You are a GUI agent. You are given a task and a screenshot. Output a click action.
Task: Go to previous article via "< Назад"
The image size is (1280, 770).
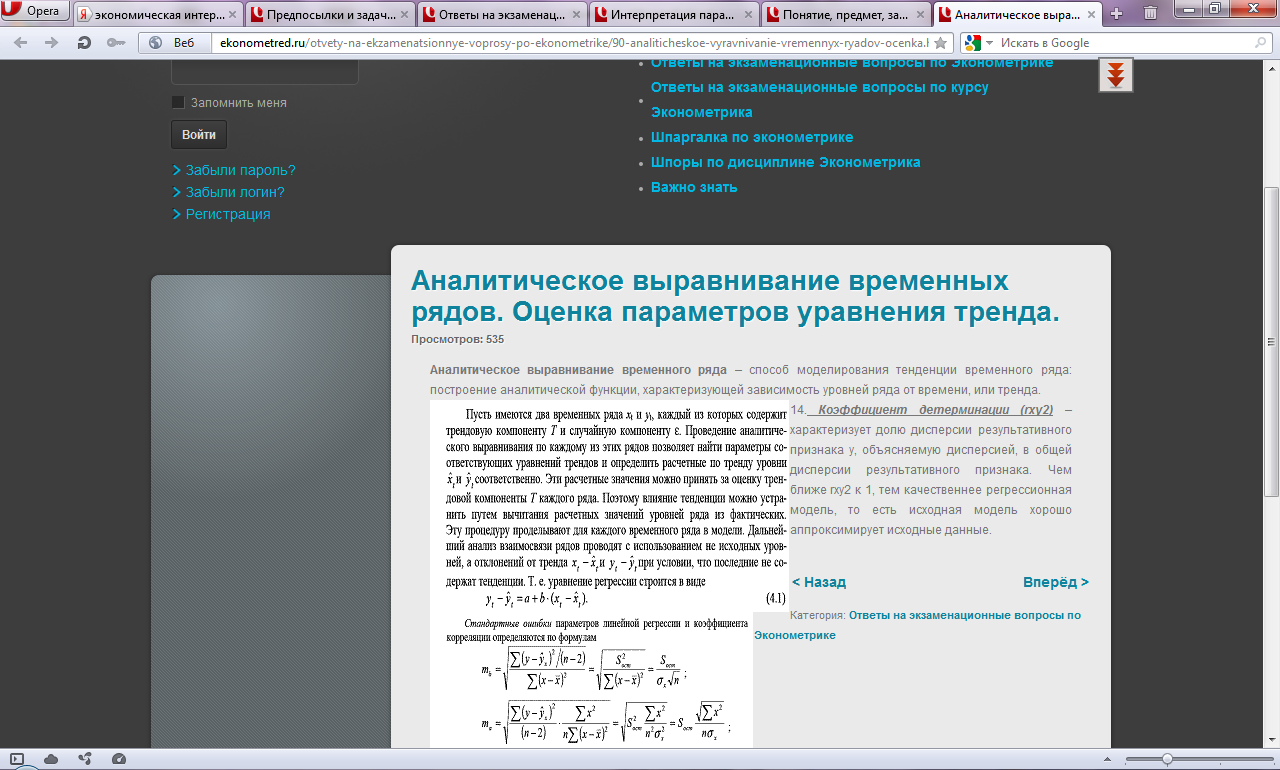point(819,582)
